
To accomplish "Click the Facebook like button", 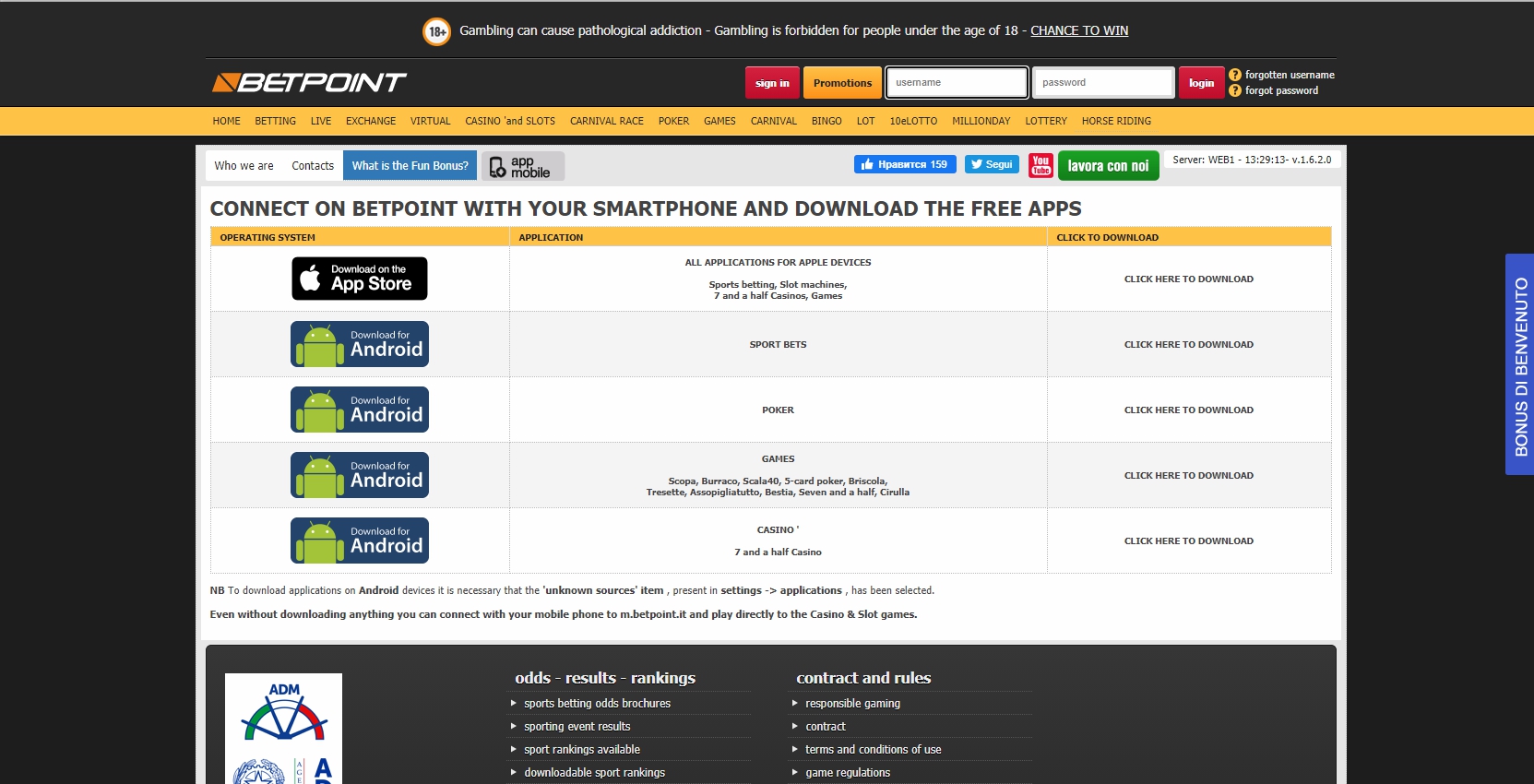I will pyautogui.click(x=905, y=164).
